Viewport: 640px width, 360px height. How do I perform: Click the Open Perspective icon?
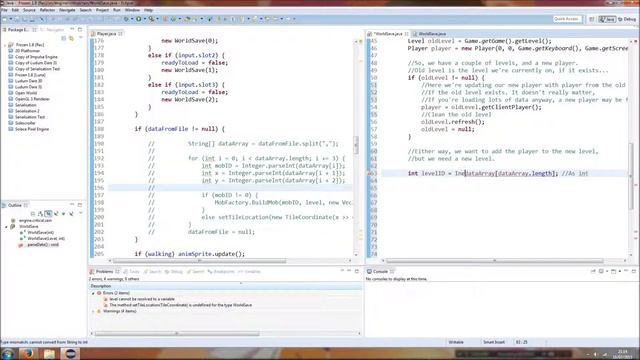591,19
